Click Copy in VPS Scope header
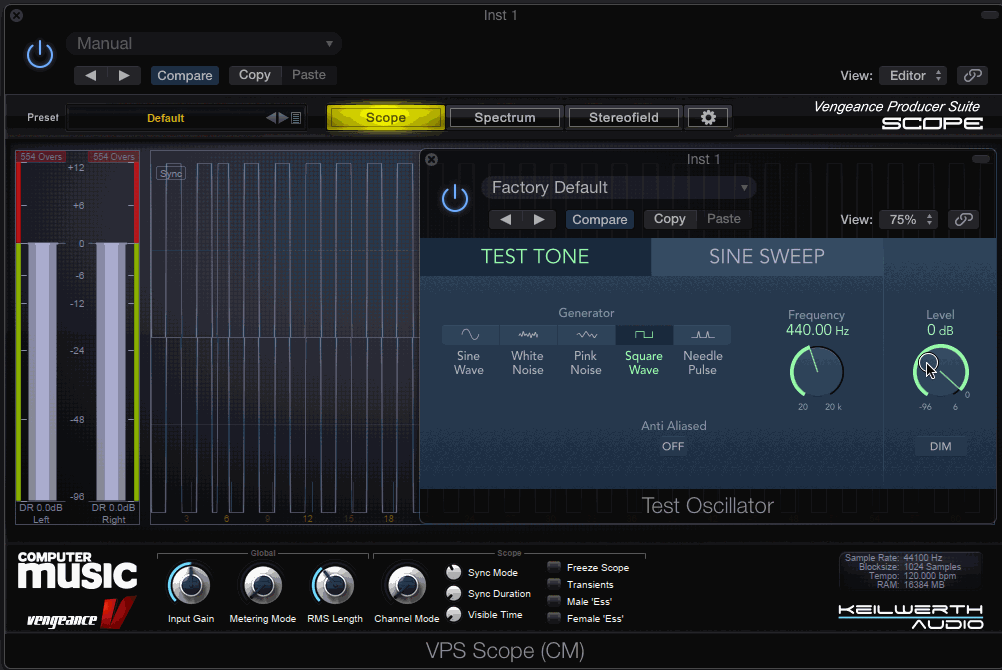1002x670 pixels. pos(254,75)
